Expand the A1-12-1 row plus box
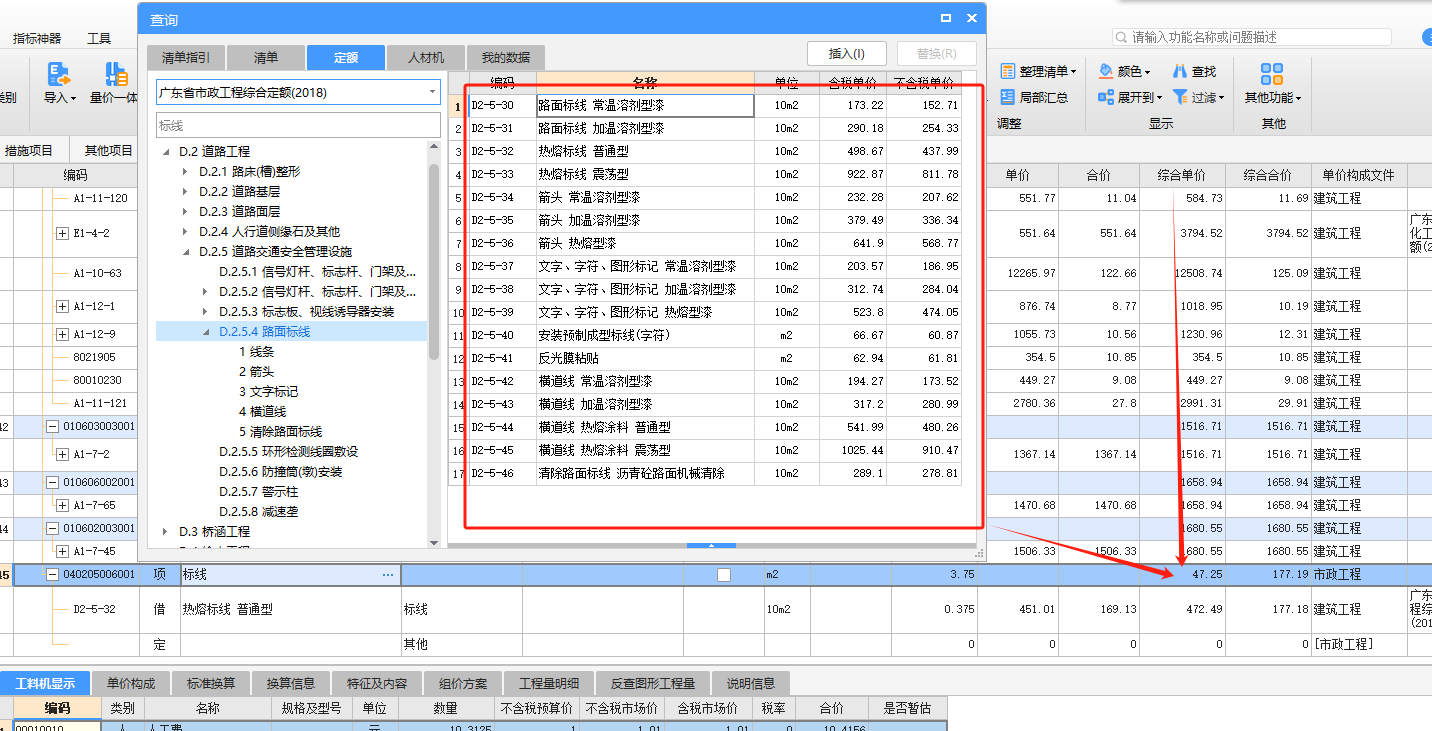 click(x=62, y=306)
